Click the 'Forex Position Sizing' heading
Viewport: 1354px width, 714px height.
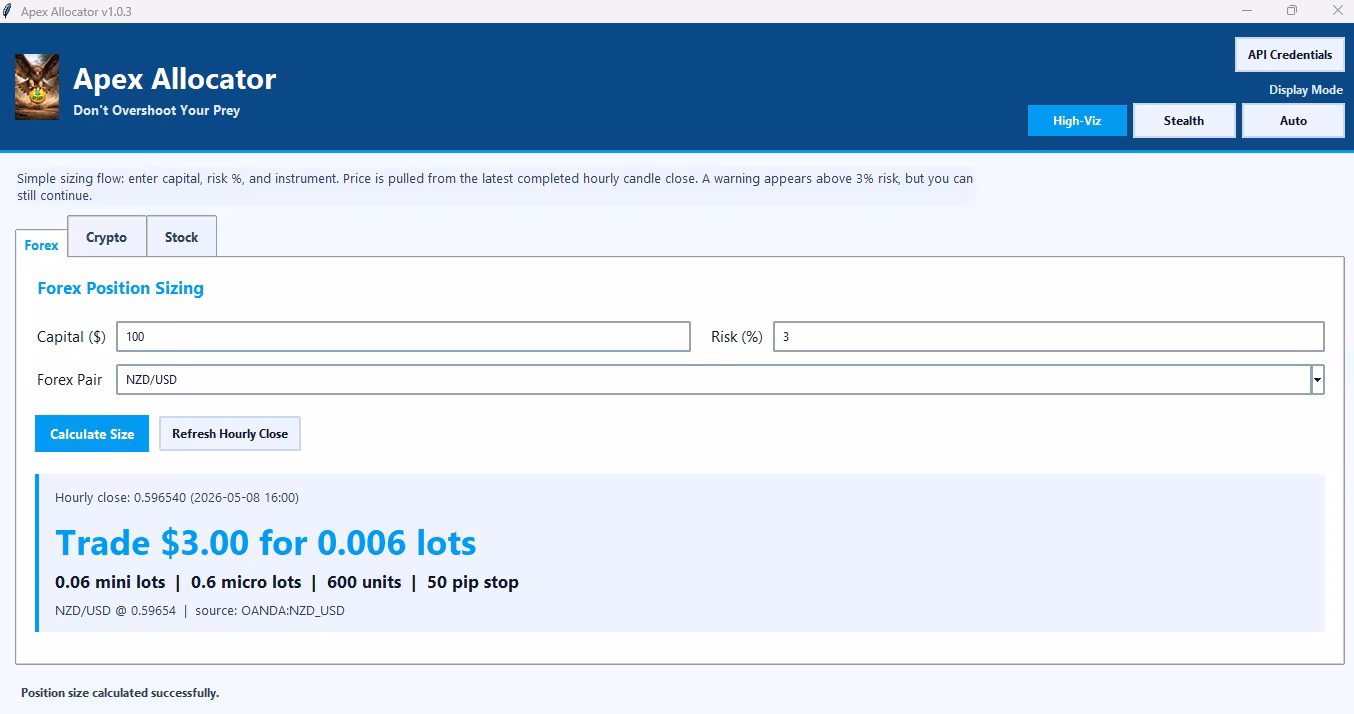pyautogui.click(x=120, y=288)
